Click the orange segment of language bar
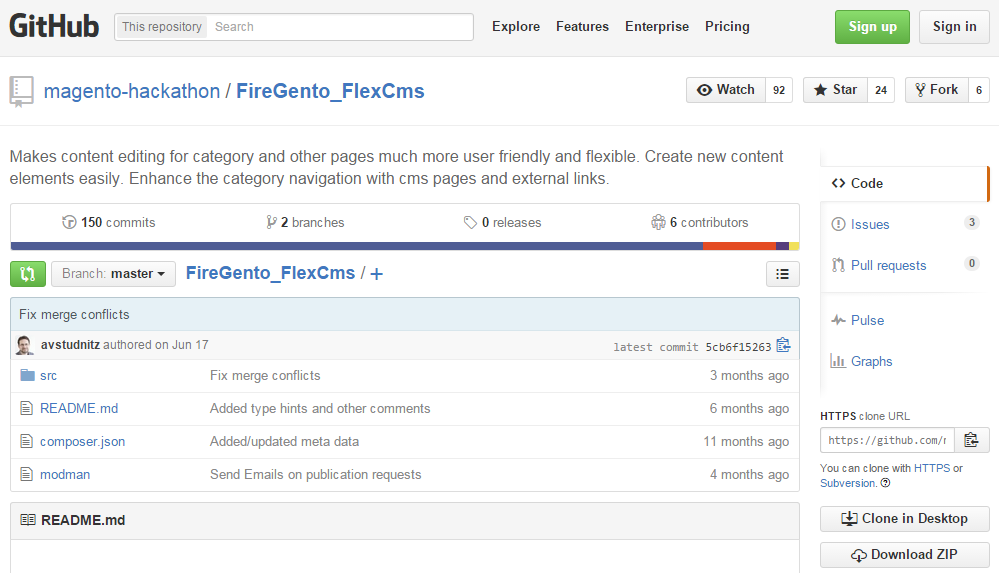 739,246
